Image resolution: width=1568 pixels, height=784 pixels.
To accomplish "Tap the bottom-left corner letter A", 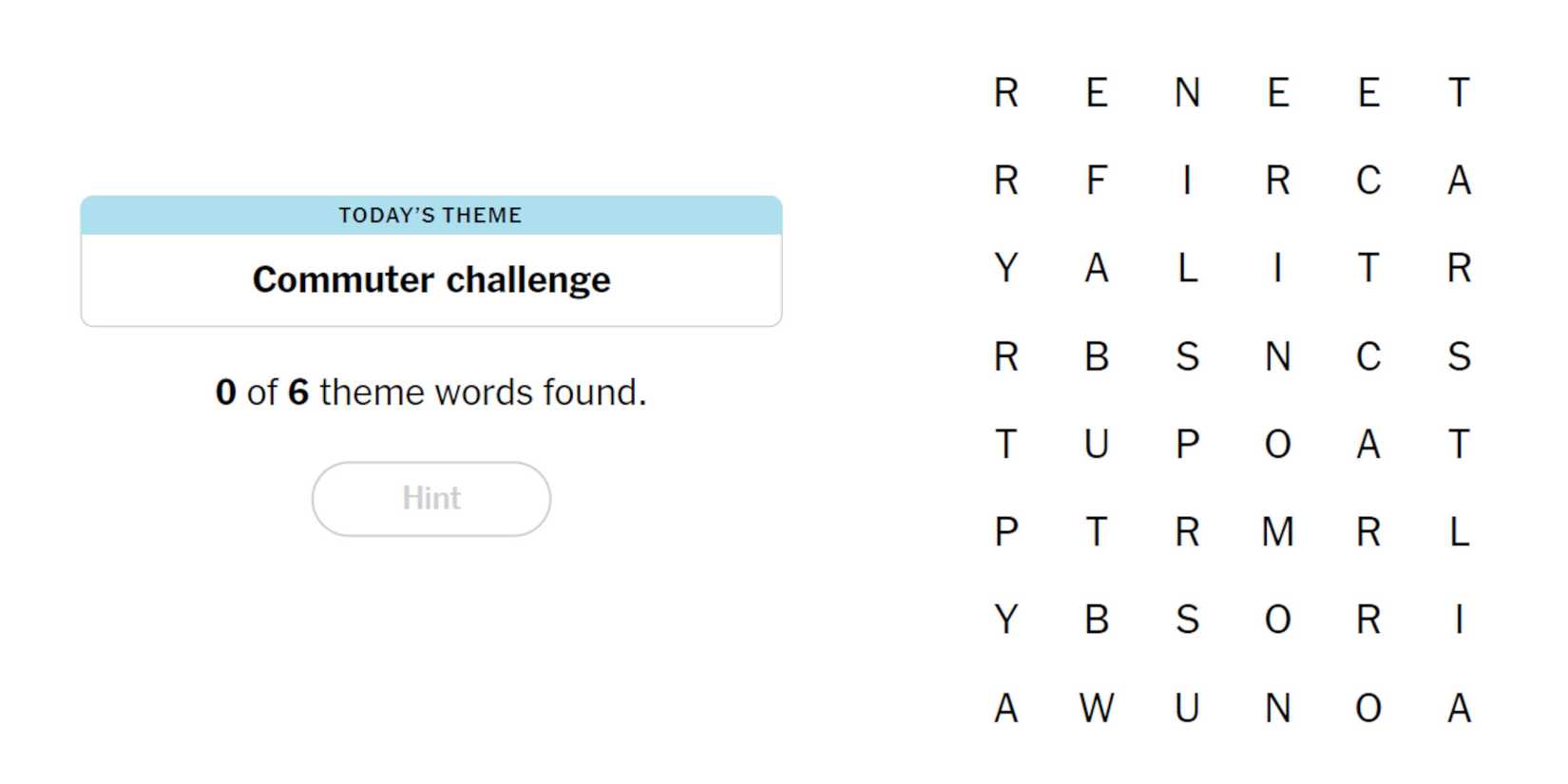I will tap(1005, 709).
